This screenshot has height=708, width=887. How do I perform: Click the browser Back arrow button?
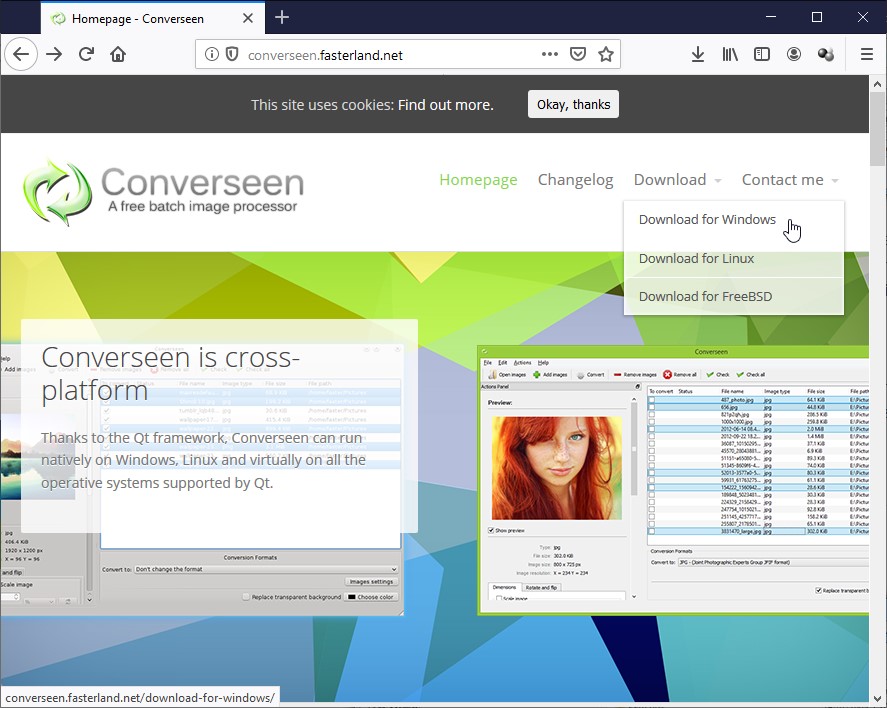21,55
